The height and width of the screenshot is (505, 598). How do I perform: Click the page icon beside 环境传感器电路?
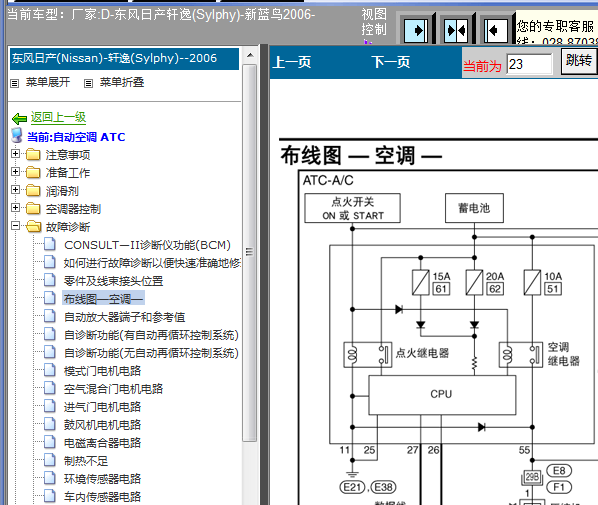pos(50,478)
